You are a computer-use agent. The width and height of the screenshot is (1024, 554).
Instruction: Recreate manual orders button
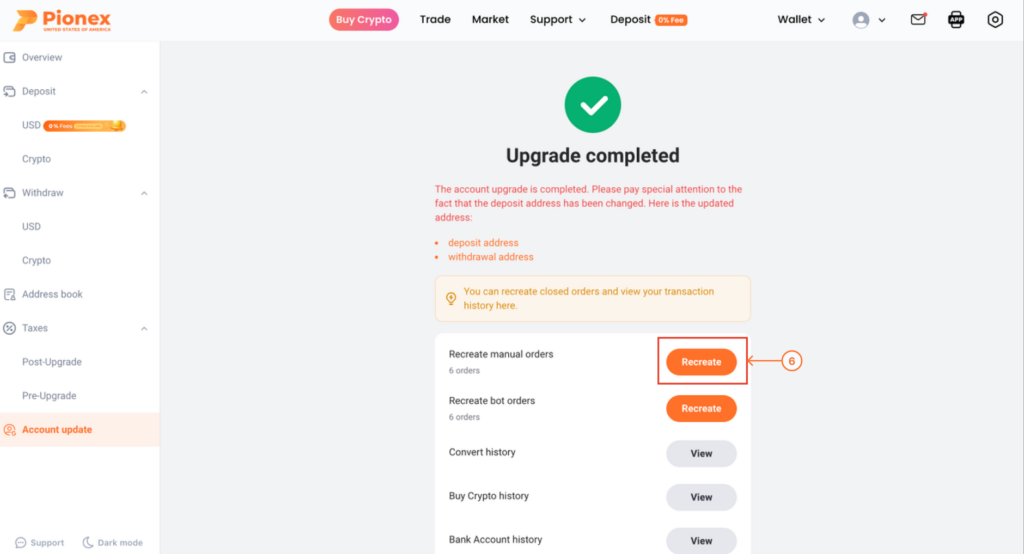tap(701, 362)
